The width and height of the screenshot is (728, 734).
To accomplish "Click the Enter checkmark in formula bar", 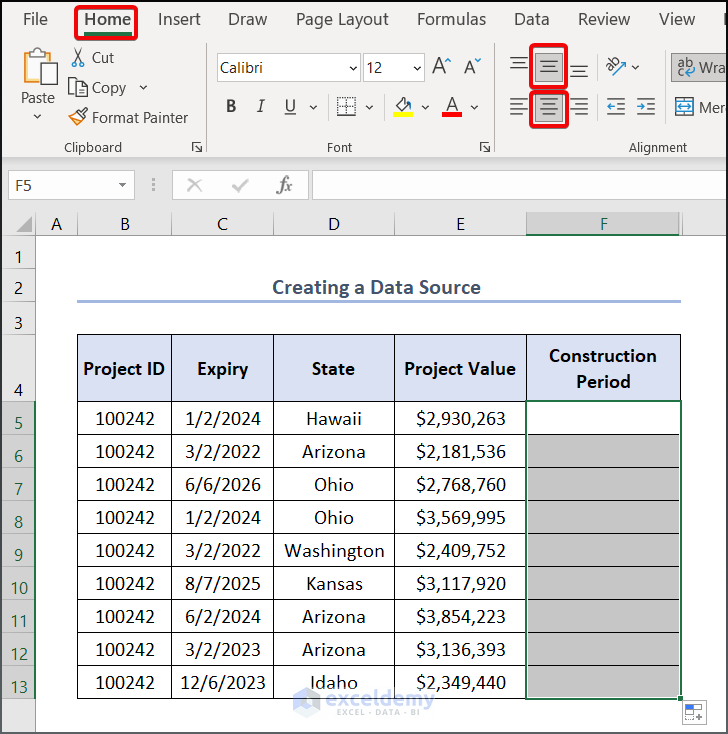I will click(240, 185).
